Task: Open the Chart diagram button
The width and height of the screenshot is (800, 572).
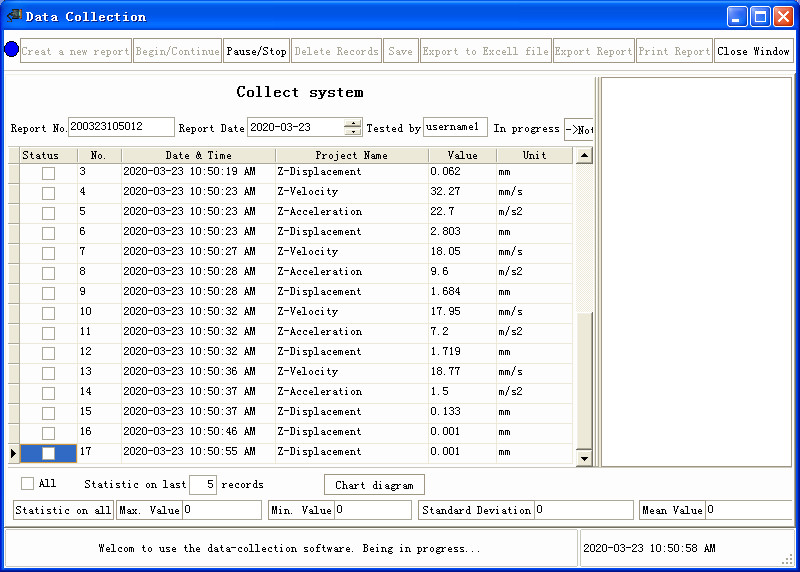Action: [374, 485]
